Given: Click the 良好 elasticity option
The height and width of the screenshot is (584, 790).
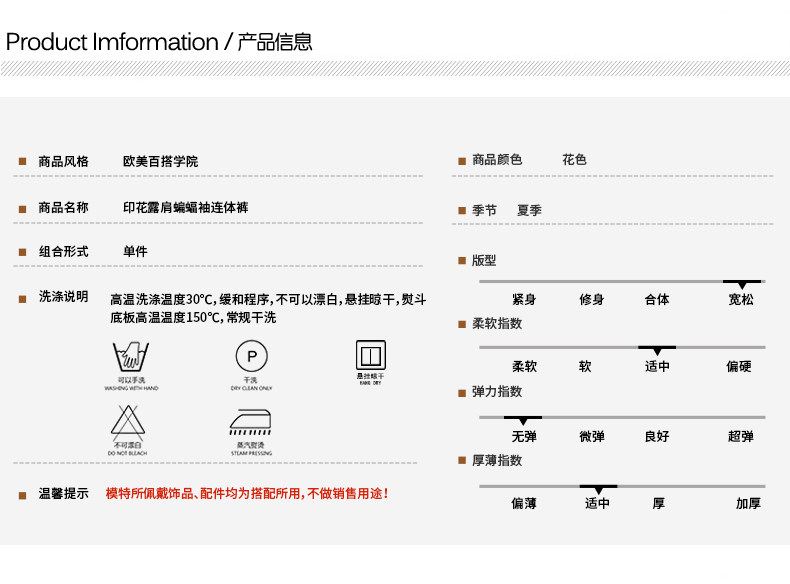Looking at the screenshot, I should click(x=657, y=436).
